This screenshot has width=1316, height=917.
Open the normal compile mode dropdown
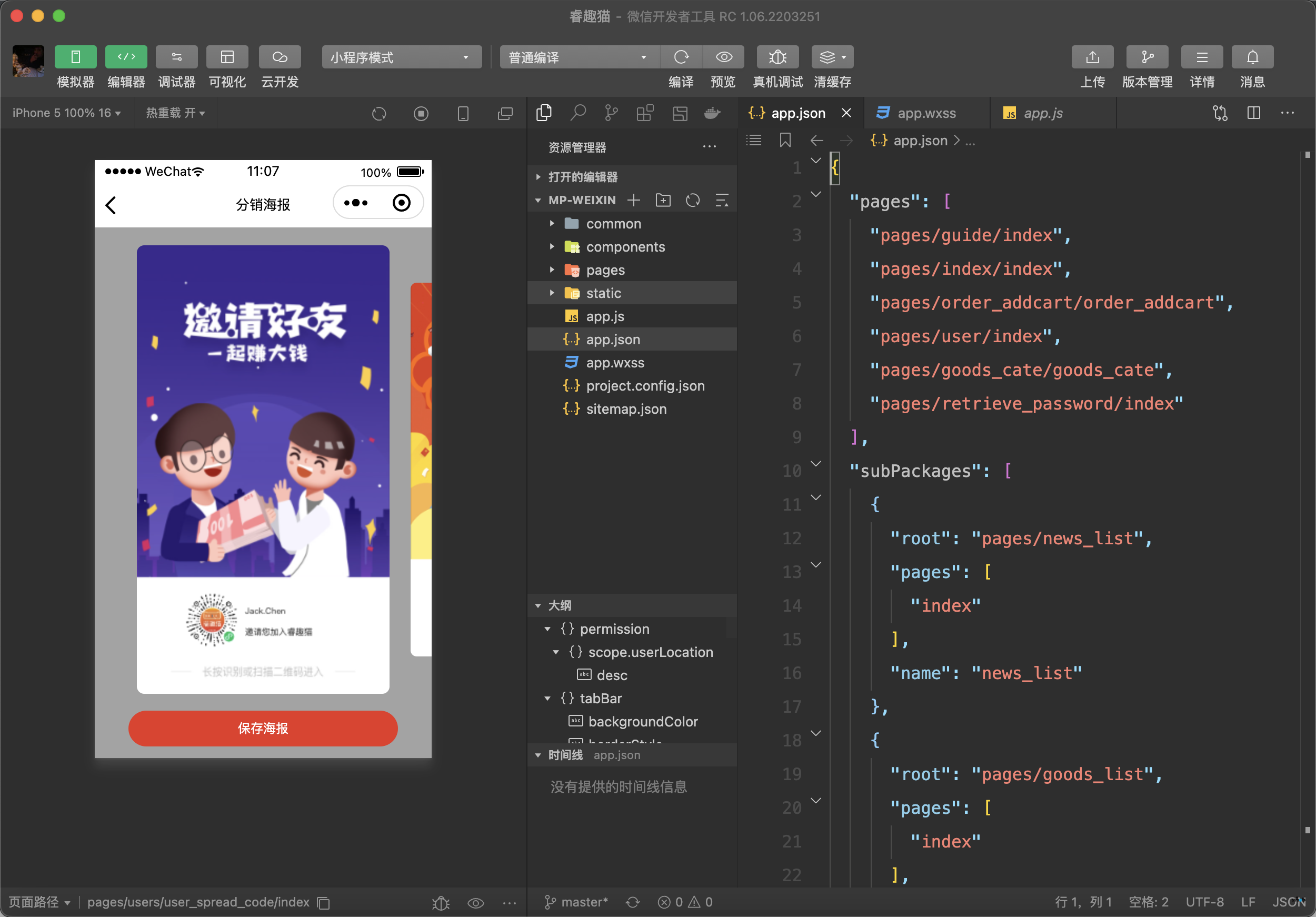point(579,57)
